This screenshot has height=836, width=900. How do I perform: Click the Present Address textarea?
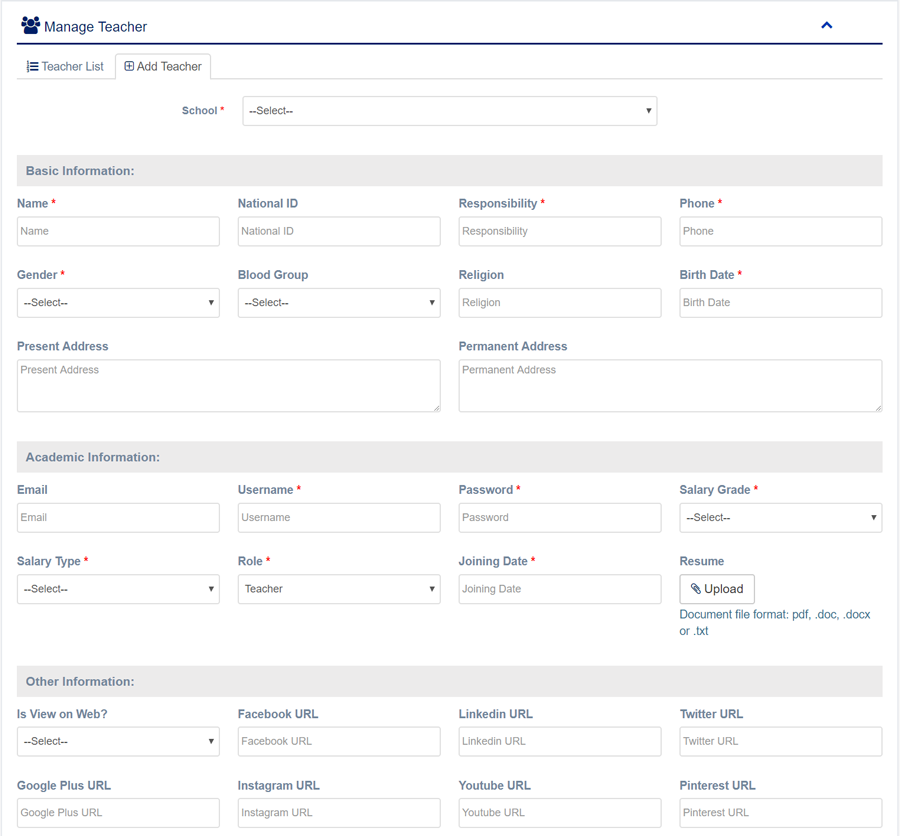point(228,386)
